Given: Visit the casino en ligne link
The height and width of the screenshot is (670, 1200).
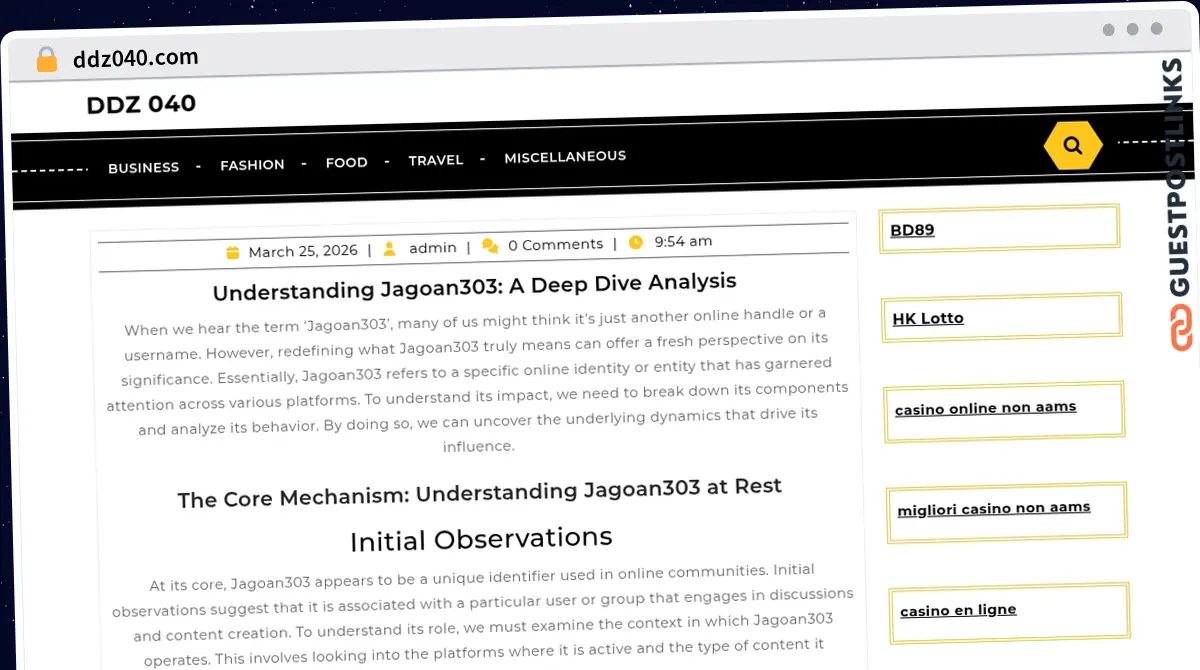Looking at the screenshot, I should (x=958, y=610).
